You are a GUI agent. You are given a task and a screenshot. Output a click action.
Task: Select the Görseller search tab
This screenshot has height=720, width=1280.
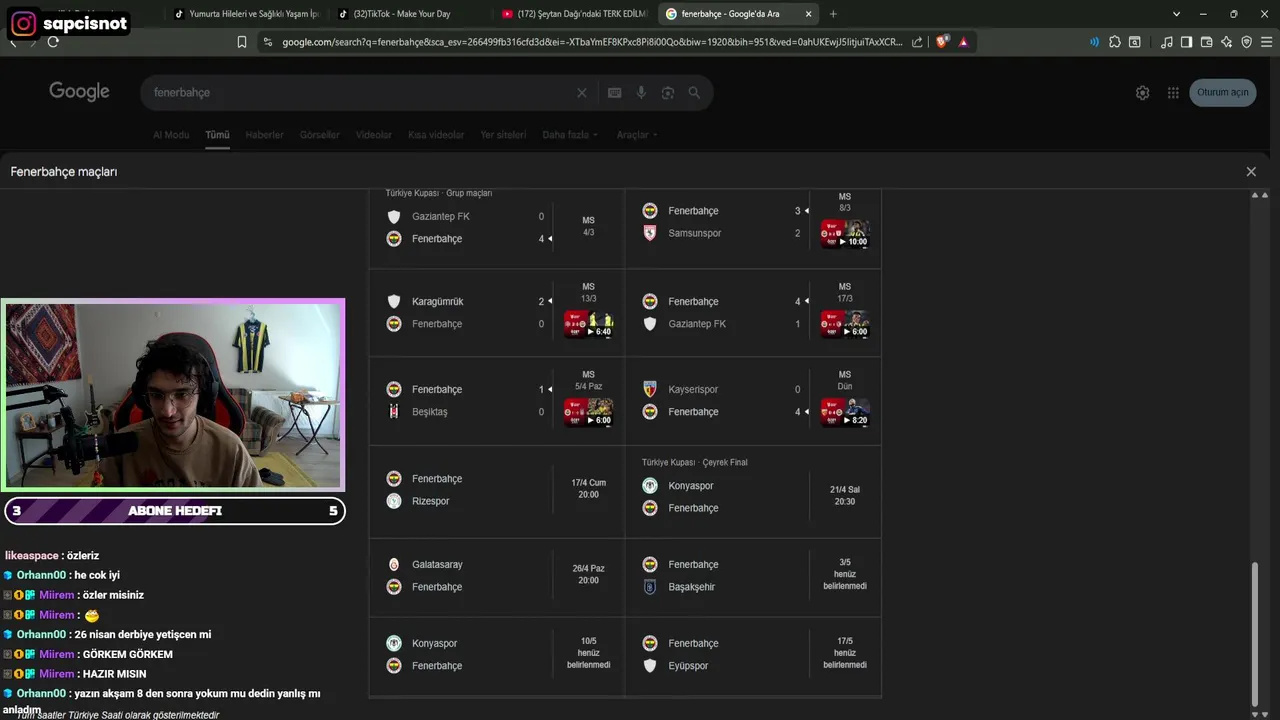coord(320,135)
